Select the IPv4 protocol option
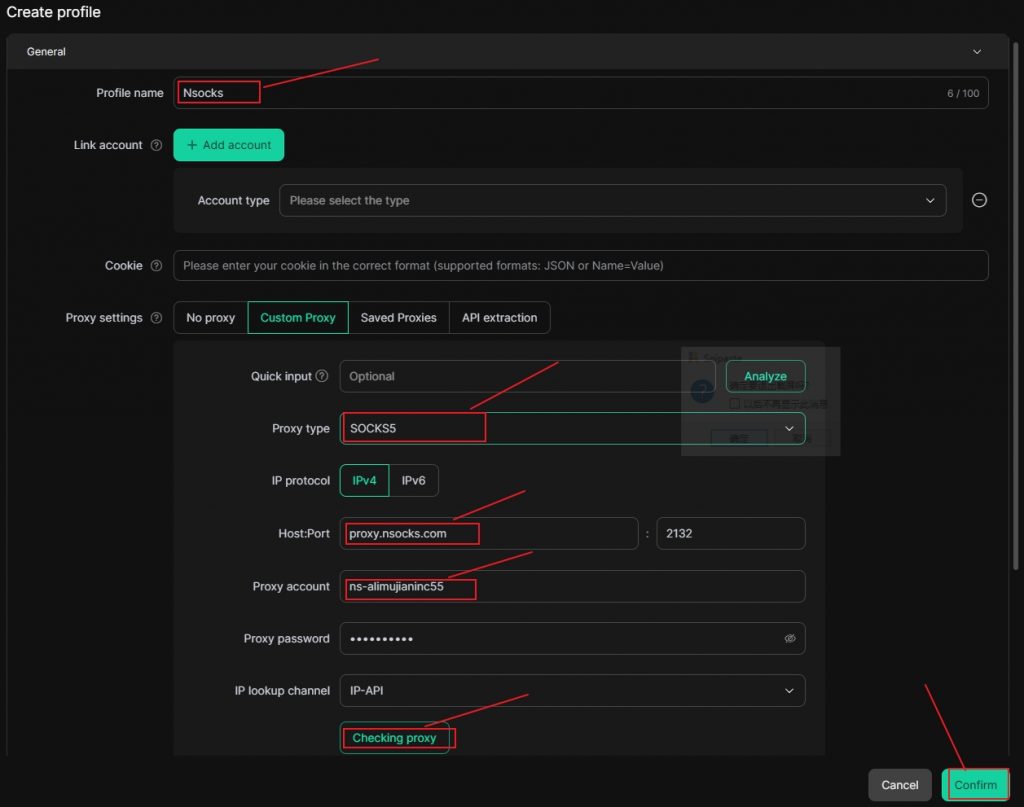 (363, 480)
